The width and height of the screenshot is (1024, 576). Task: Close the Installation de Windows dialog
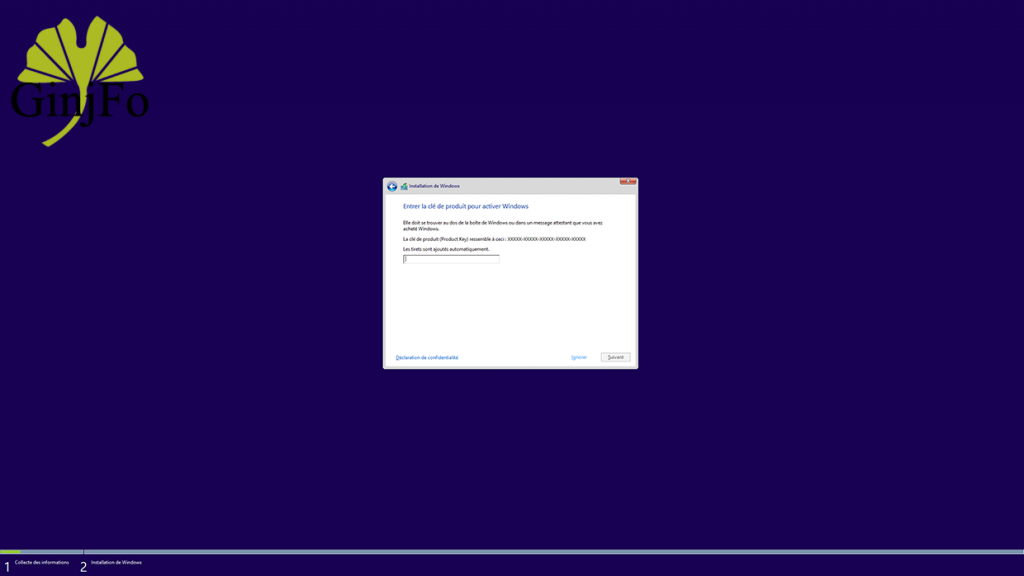[x=628, y=182]
